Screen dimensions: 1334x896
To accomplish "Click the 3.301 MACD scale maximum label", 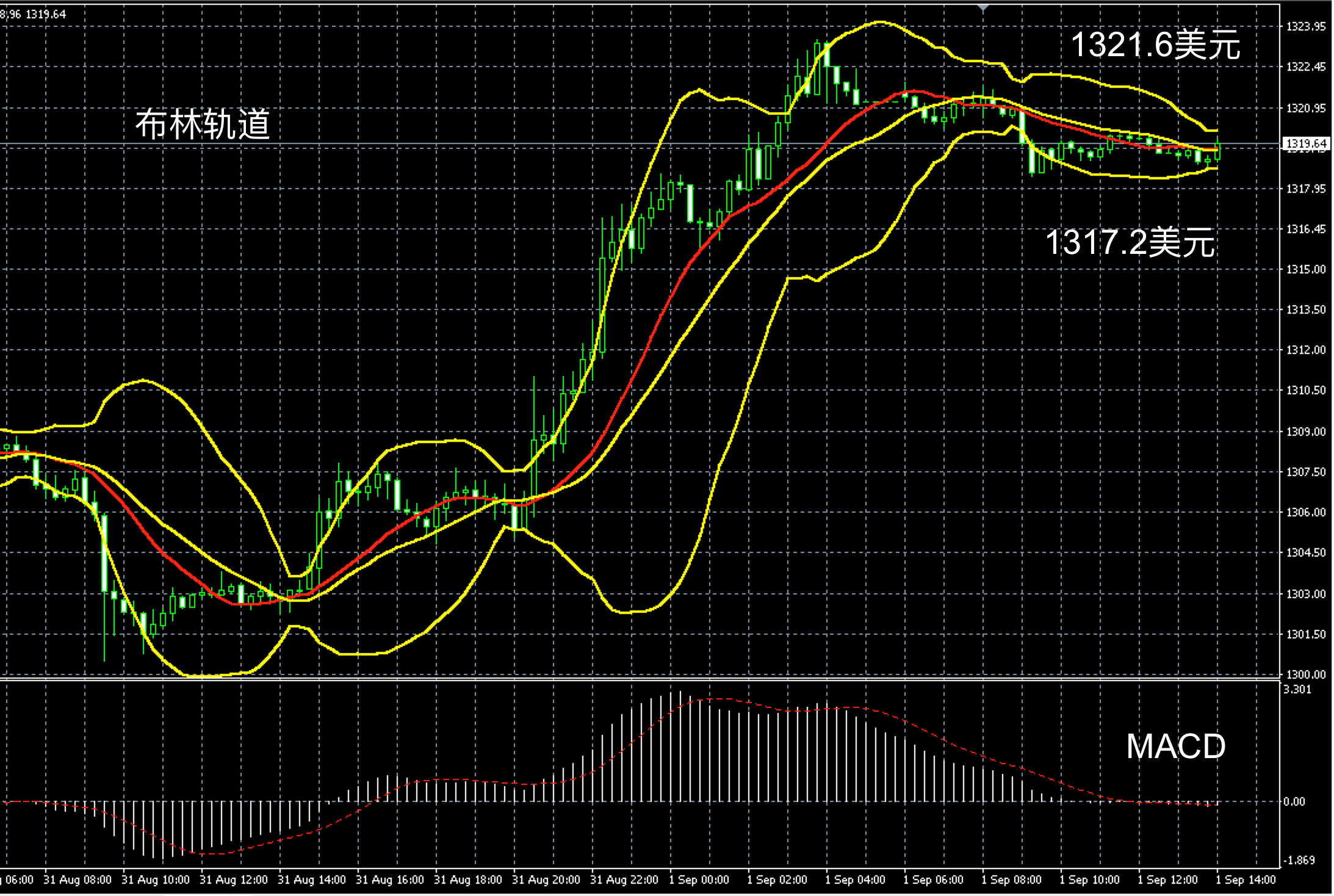I will 1297,690.
